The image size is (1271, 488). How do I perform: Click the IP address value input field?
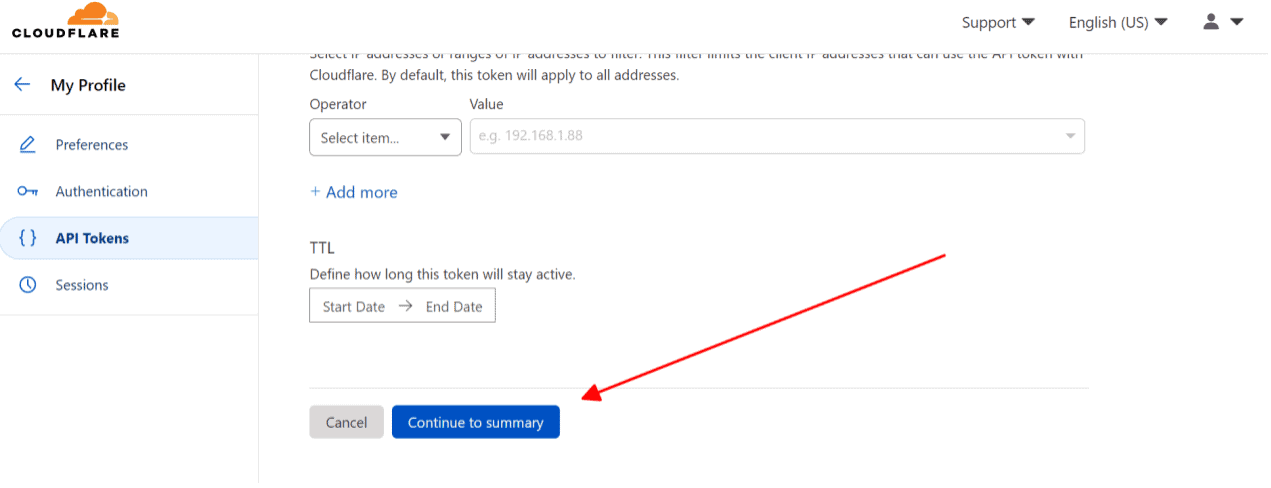click(777, 137)
